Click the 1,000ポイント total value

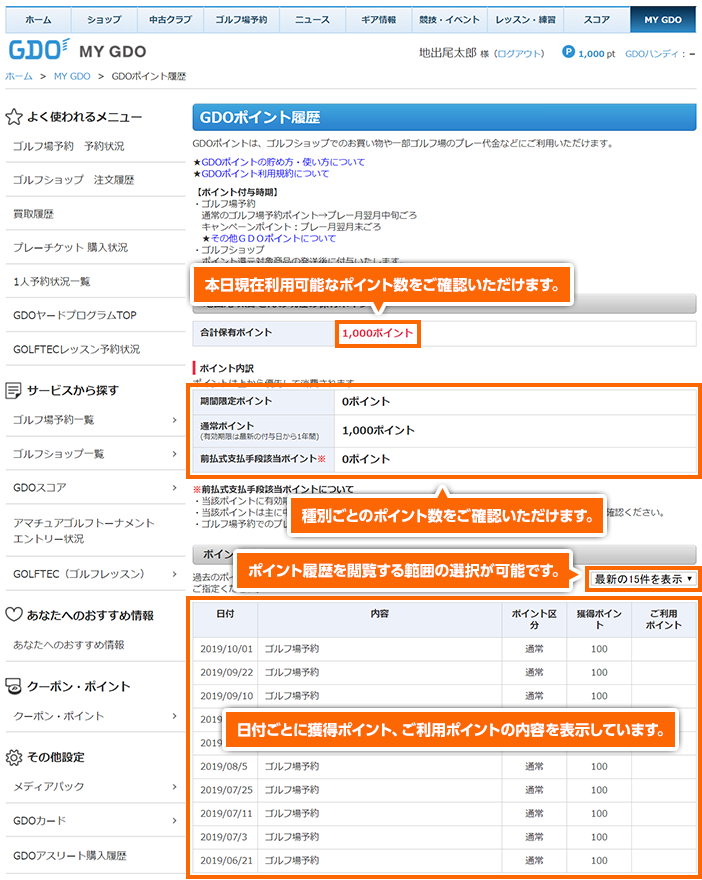coord(378,333)
